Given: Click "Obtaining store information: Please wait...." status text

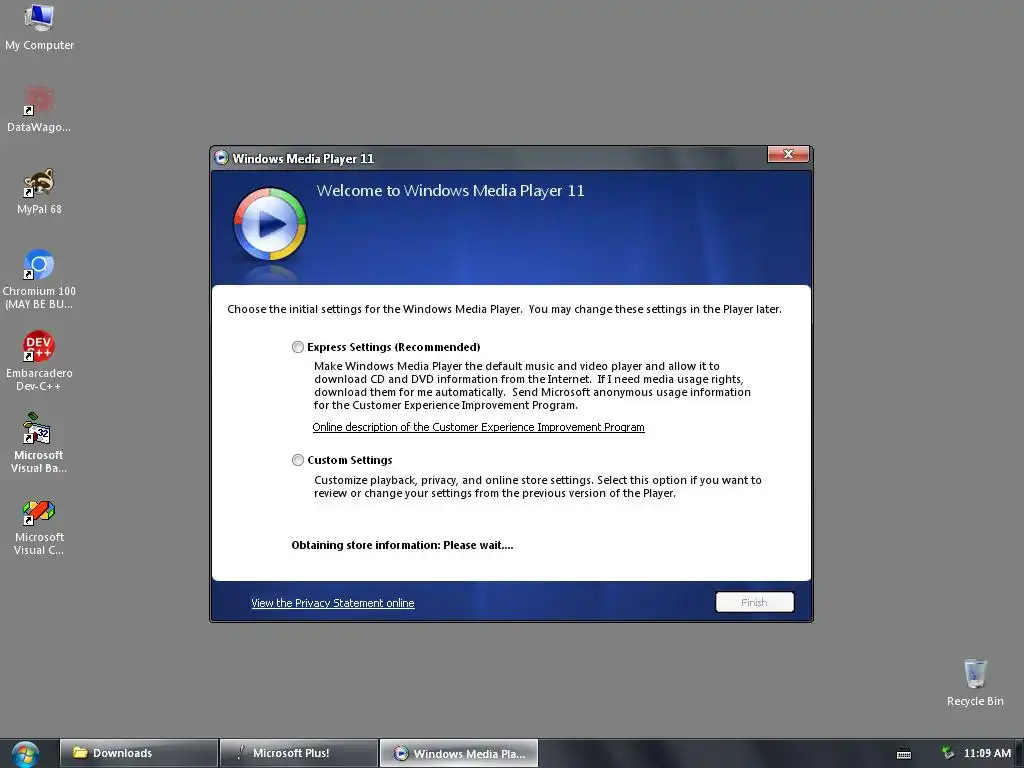Looking at the screenshot, I should [402, 545].
